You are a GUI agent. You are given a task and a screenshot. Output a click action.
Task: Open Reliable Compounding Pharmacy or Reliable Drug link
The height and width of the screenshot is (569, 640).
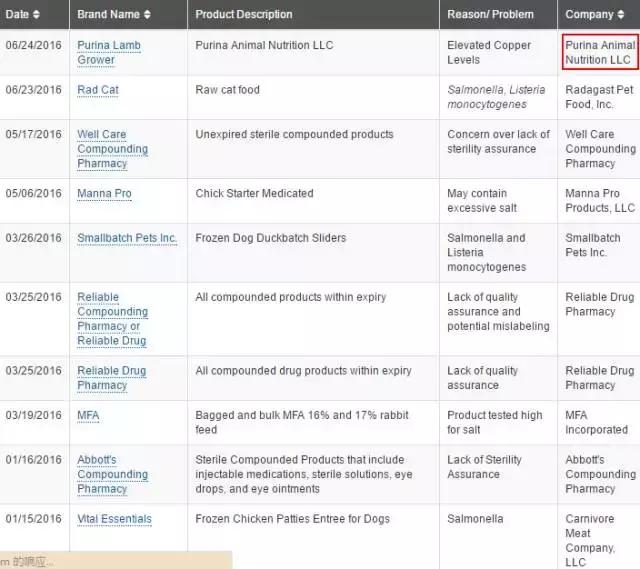coord(112,319)
